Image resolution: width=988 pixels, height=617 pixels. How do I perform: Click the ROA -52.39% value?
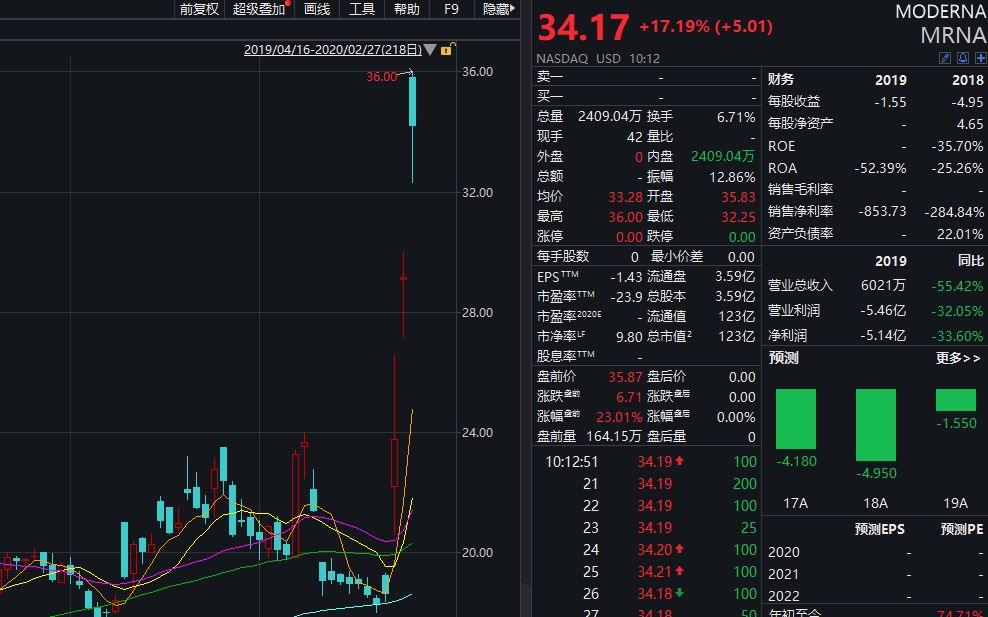coord(880,168)
